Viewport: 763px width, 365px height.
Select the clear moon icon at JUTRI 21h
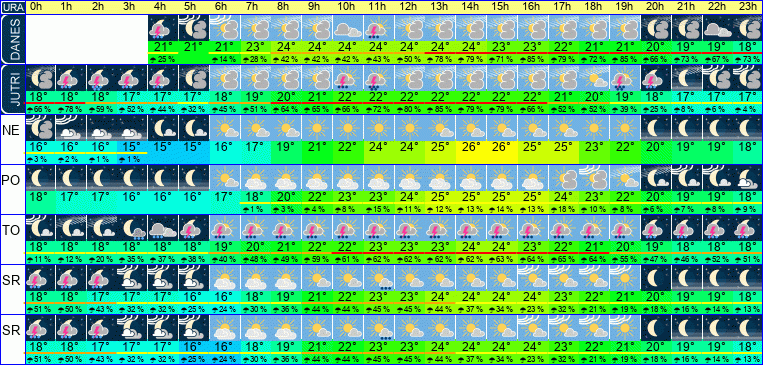pos(687,78)
